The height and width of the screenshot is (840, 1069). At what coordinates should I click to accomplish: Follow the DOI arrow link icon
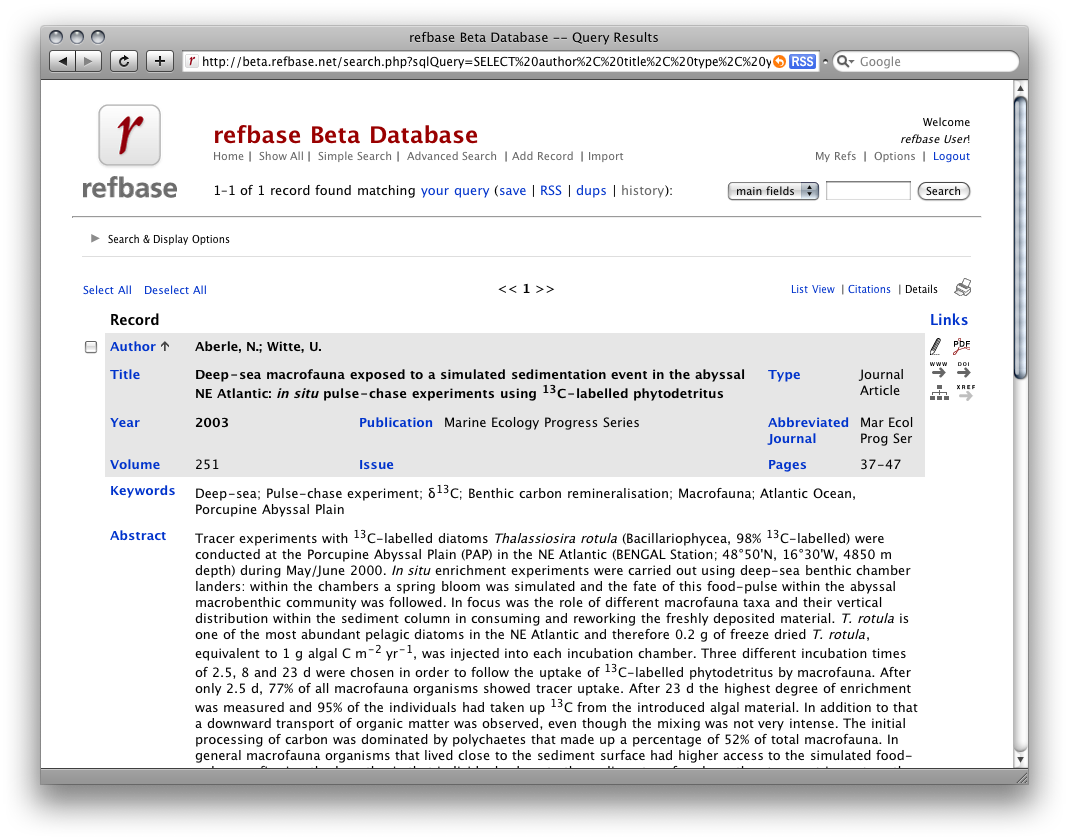(x=963, y=370)
